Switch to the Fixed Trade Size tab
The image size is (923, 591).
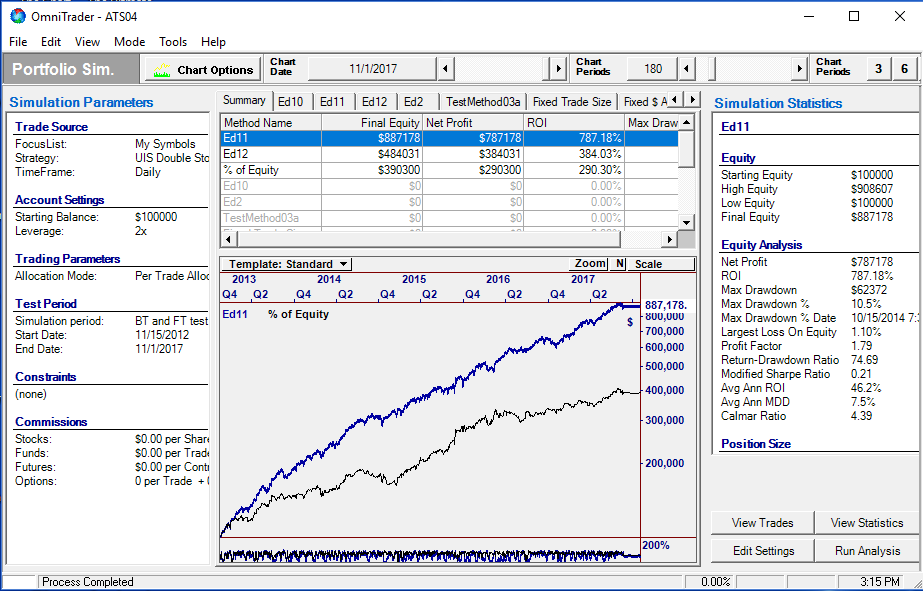tap(572, 102)
